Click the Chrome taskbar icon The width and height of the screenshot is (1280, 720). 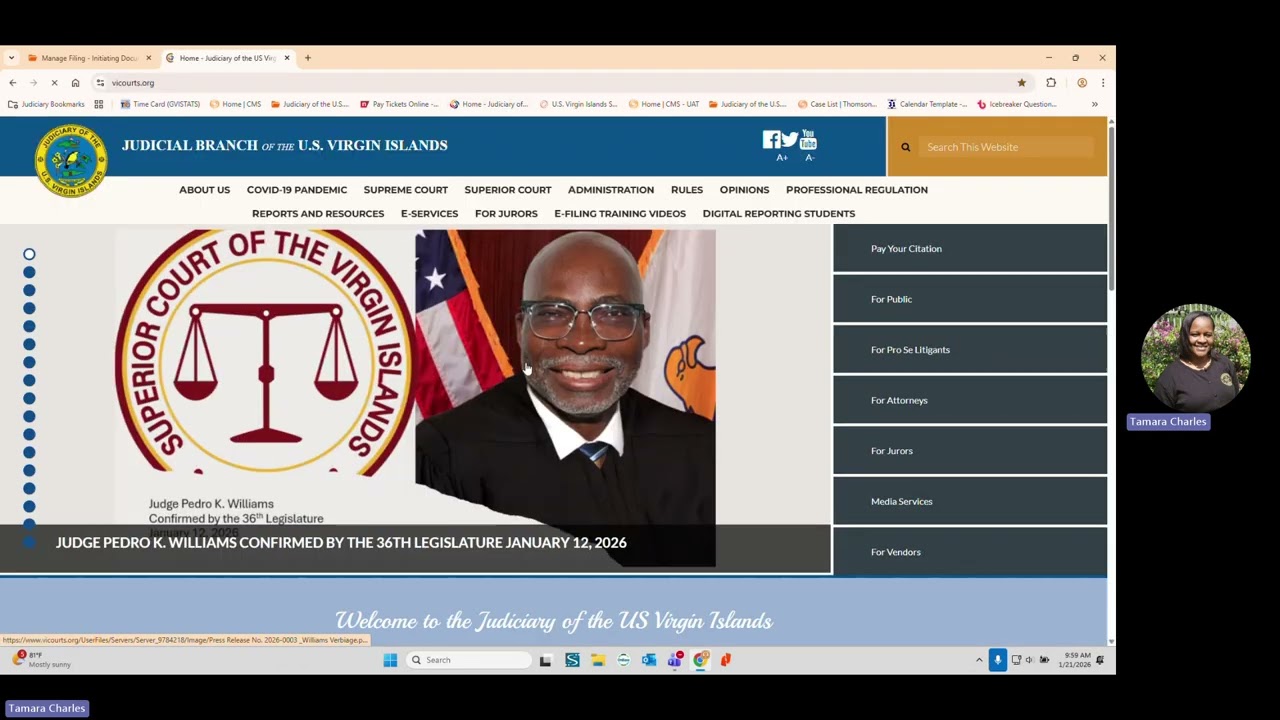pos(701,660)
